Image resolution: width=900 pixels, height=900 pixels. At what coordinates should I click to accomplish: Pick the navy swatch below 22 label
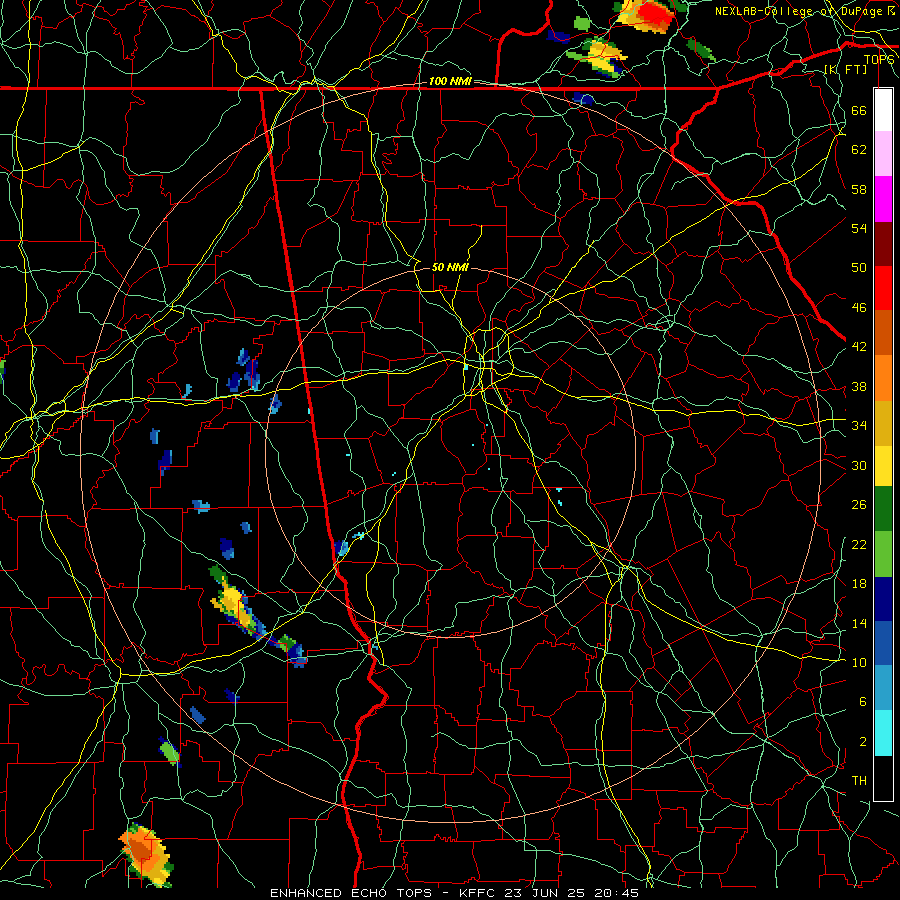pyautogui.click(x=883, y=599)
